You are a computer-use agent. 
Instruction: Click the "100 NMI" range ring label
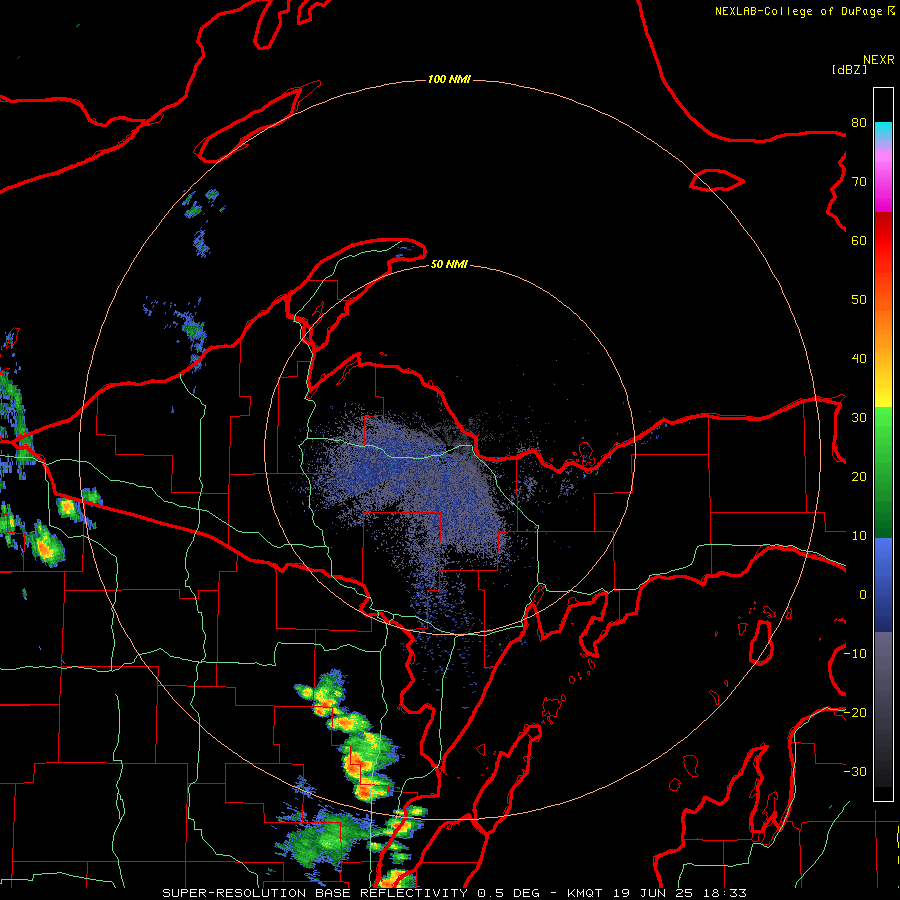point(449,79)
